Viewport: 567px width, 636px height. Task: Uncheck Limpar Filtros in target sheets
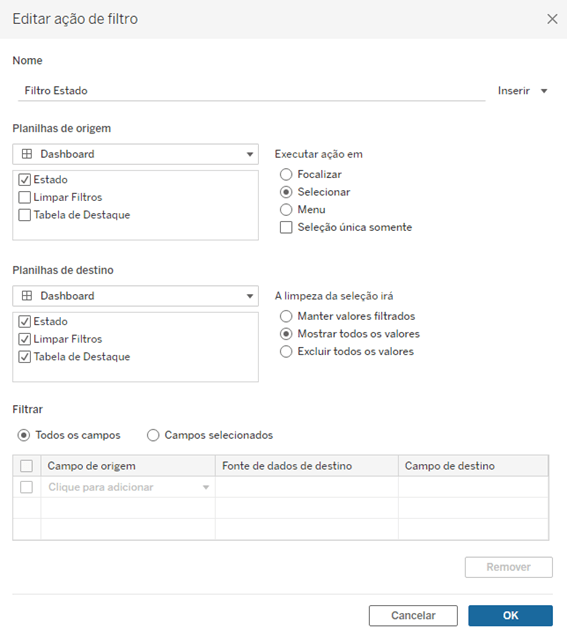(x=25, y=339)
